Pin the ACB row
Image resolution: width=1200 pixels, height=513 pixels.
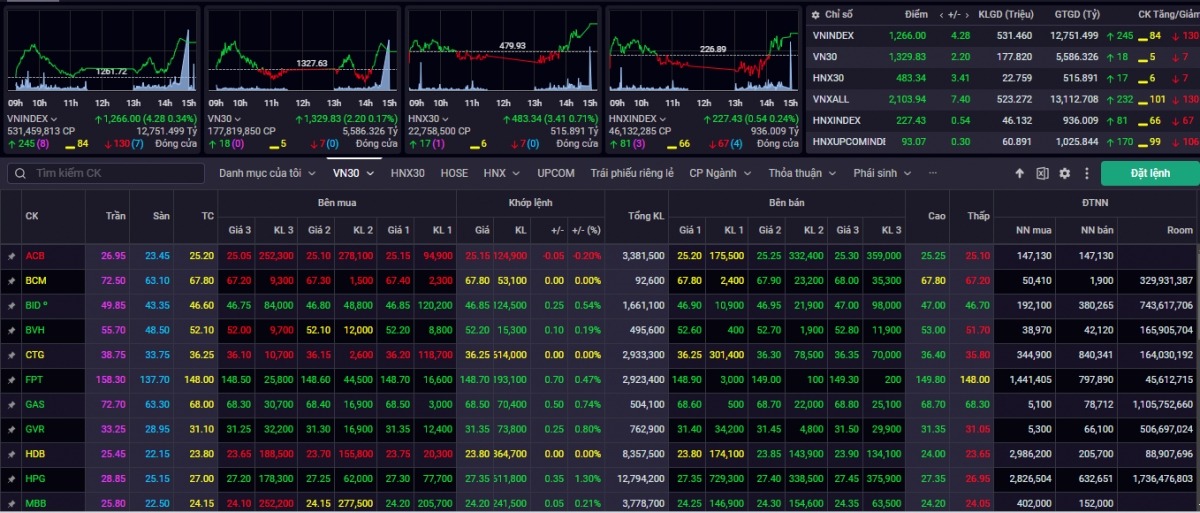[x=11, y=256]
